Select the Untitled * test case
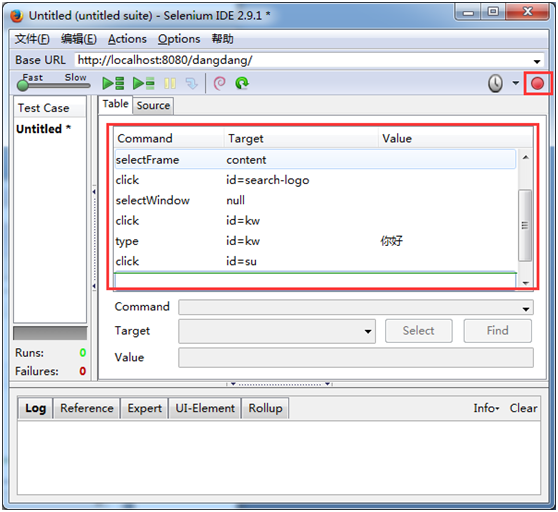The image size is (558, 512). (43, 129)
